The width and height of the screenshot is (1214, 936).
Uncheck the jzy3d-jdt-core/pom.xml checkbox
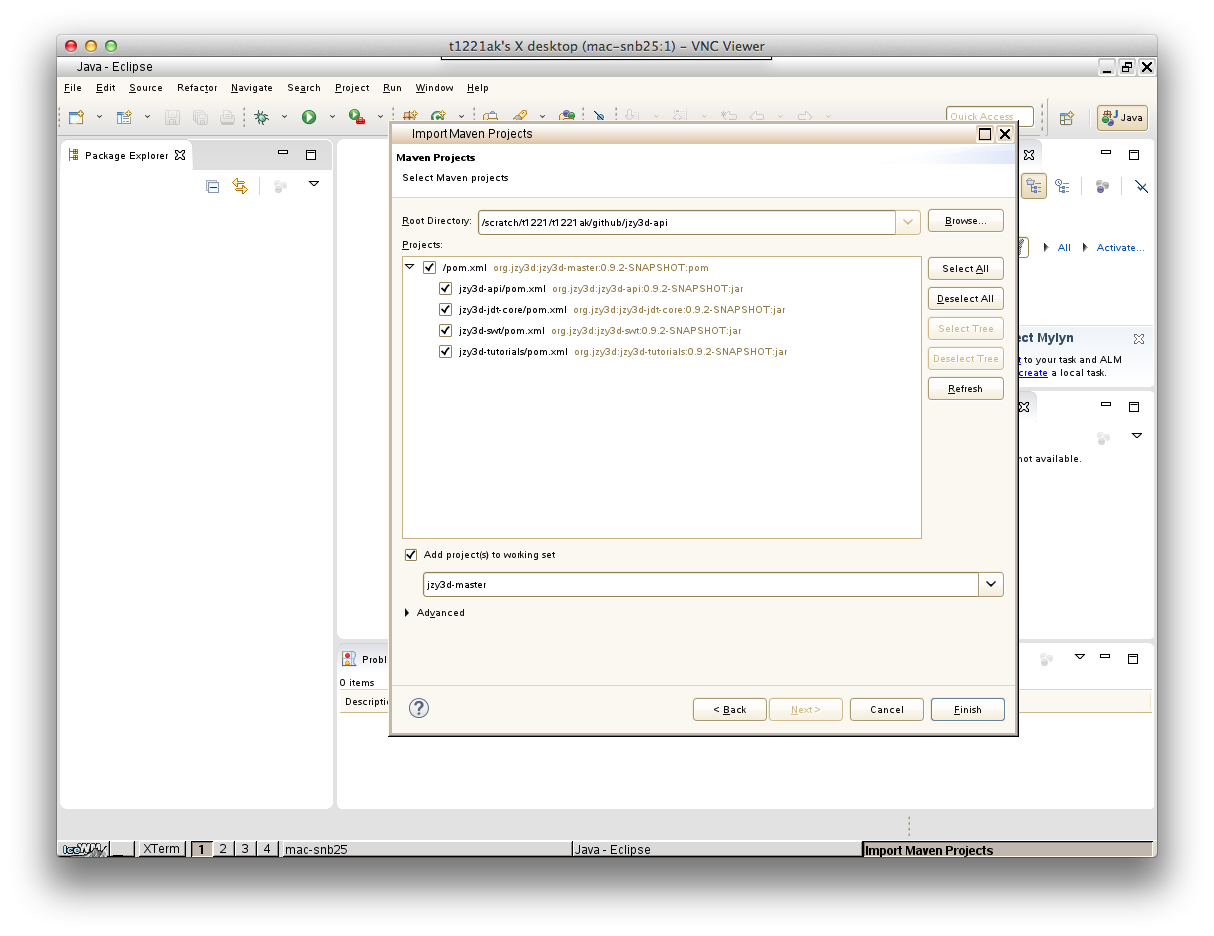[x=446, y=310]
